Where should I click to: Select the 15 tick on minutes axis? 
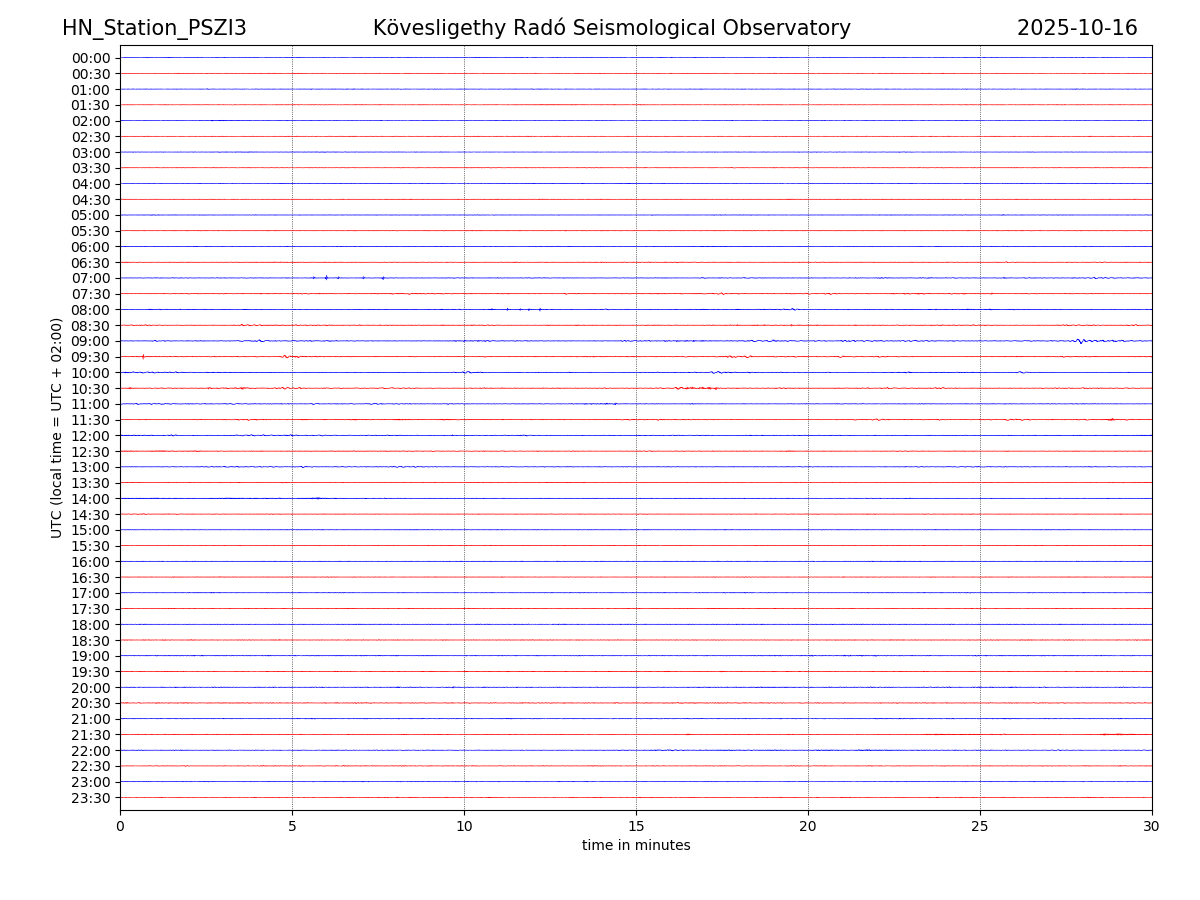(636, 826)
